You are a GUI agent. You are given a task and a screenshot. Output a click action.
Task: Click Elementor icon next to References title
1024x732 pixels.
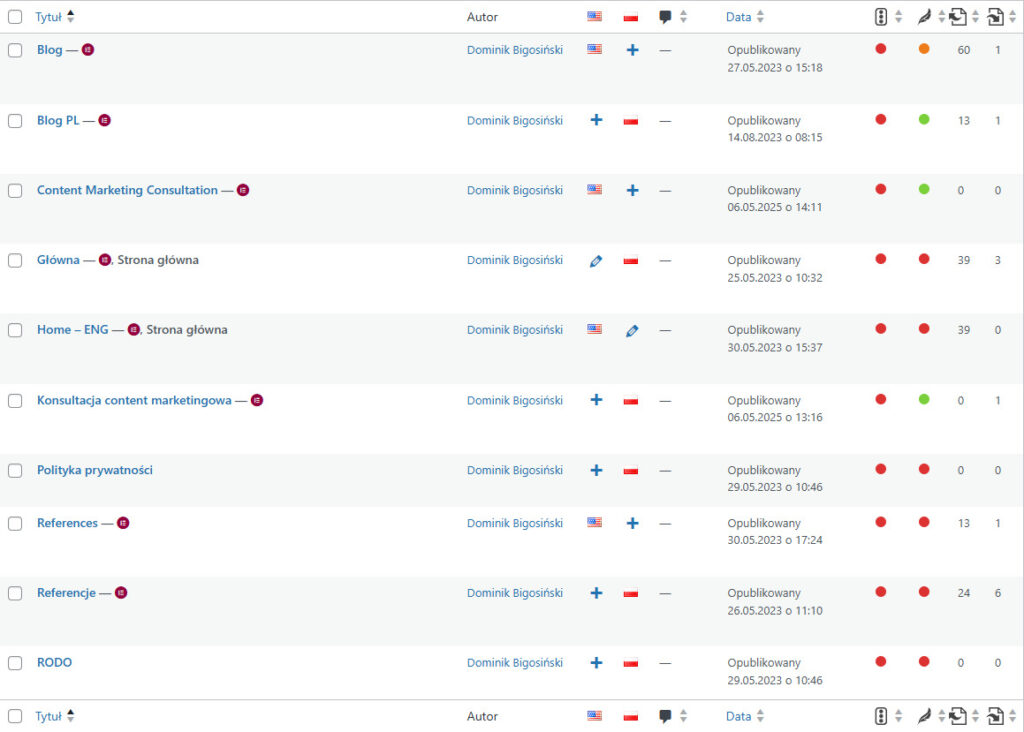(123, 523)
